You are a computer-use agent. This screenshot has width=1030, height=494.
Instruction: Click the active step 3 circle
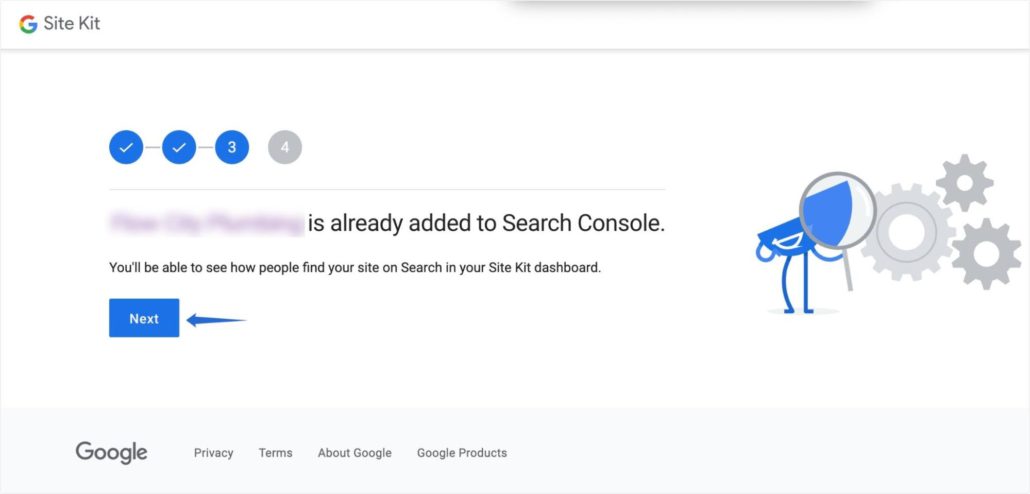click(232, 147)
